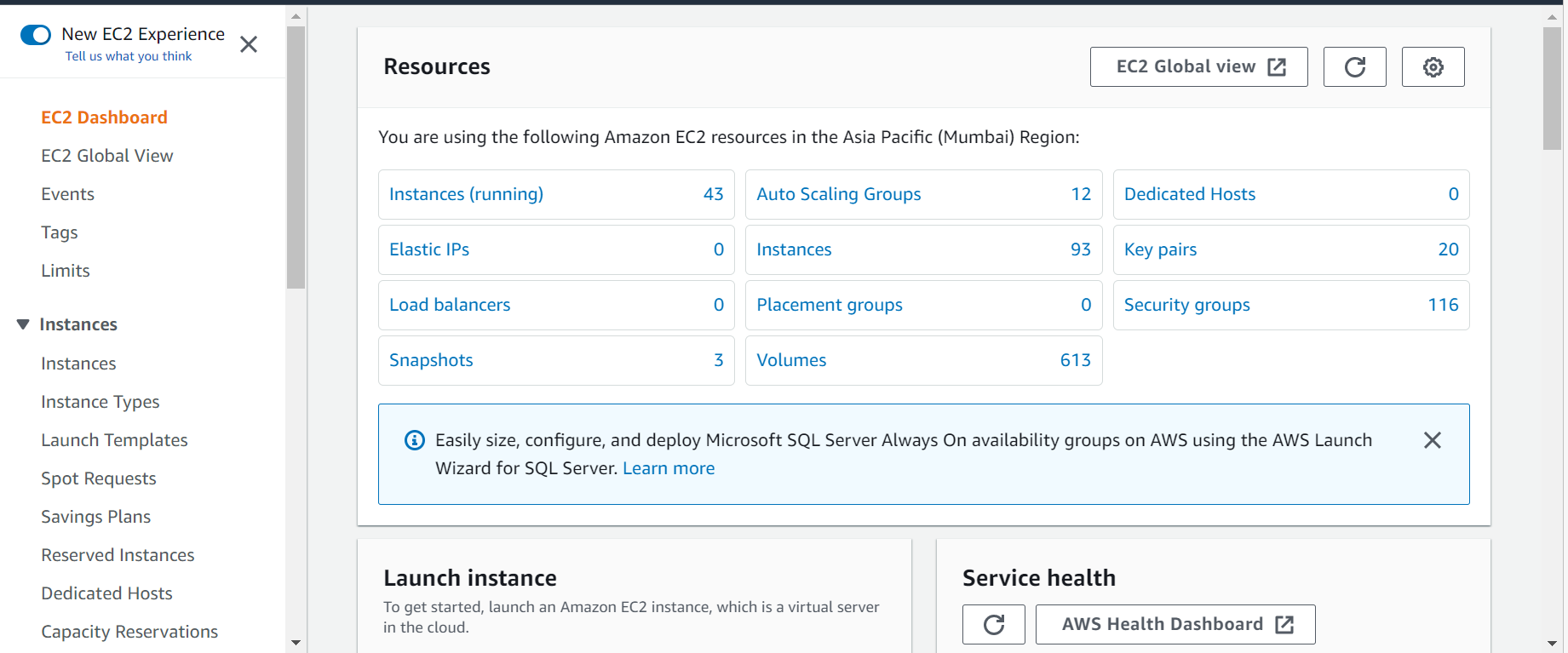This screenshot has width=1568, height=653.
Task: Open Spot Requests in sidebar
Action: coord(99,478)
